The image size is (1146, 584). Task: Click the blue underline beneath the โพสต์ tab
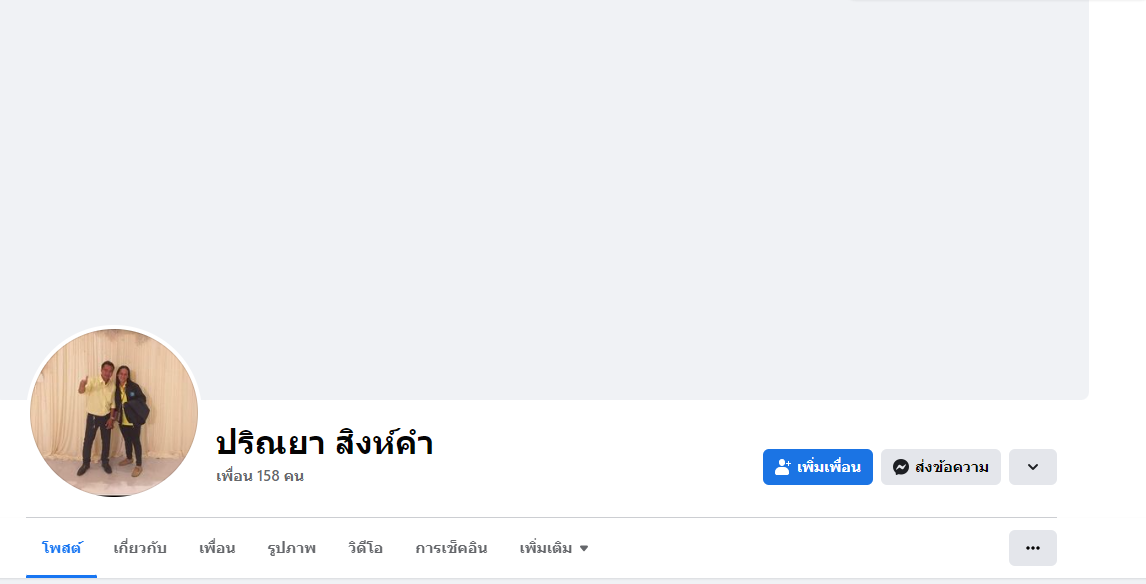(x=62, y=576)
